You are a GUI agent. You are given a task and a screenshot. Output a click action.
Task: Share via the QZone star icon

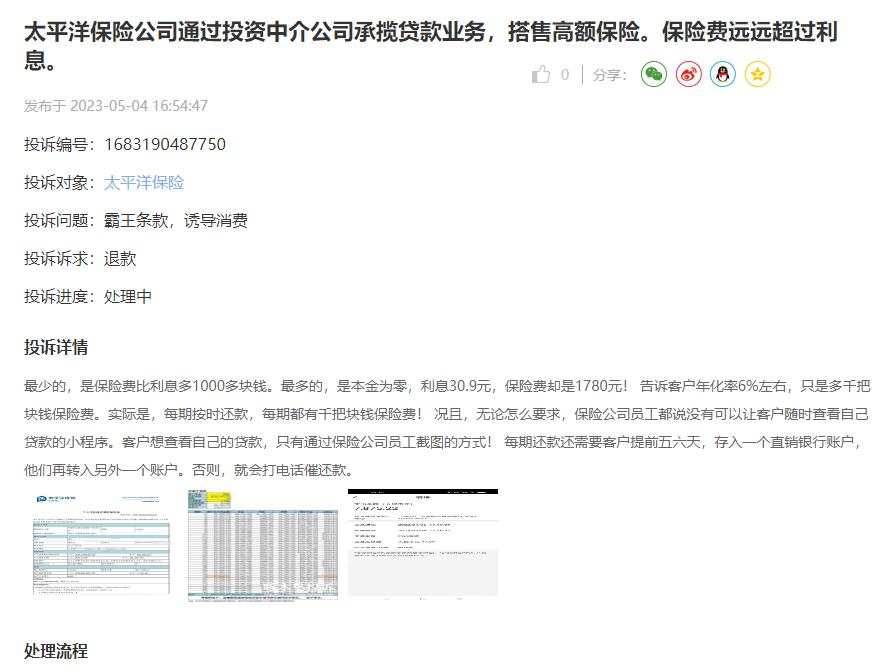[757, 73]
